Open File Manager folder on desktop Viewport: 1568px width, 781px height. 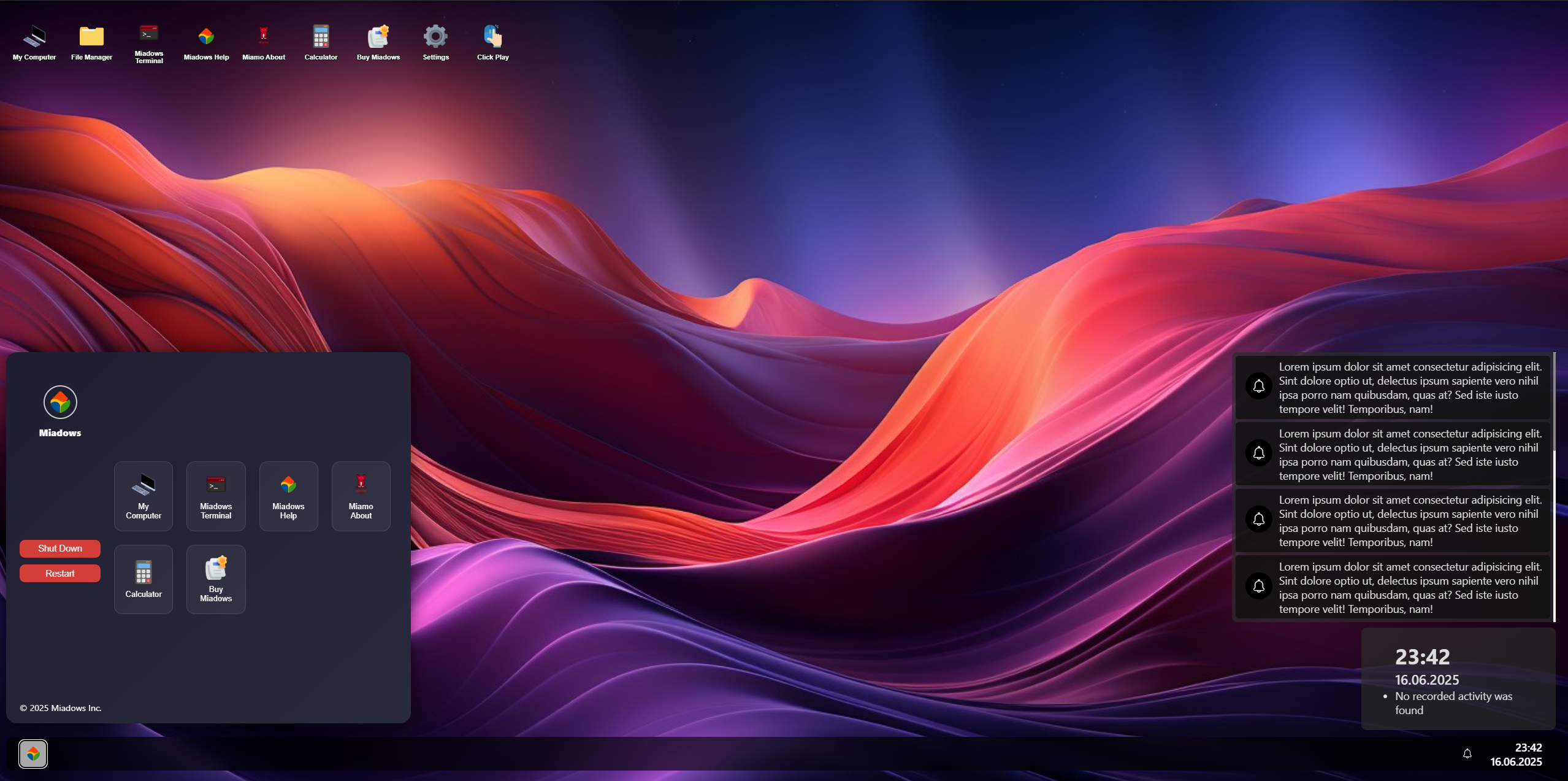91,42
